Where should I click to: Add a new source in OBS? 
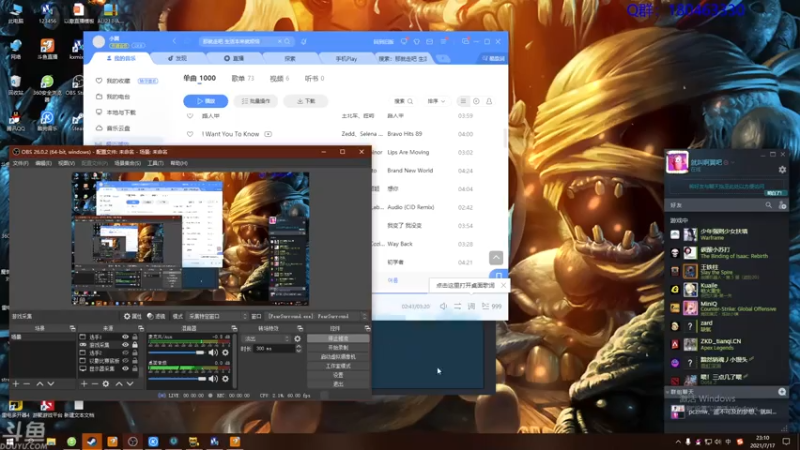click(x=84, y=384)
